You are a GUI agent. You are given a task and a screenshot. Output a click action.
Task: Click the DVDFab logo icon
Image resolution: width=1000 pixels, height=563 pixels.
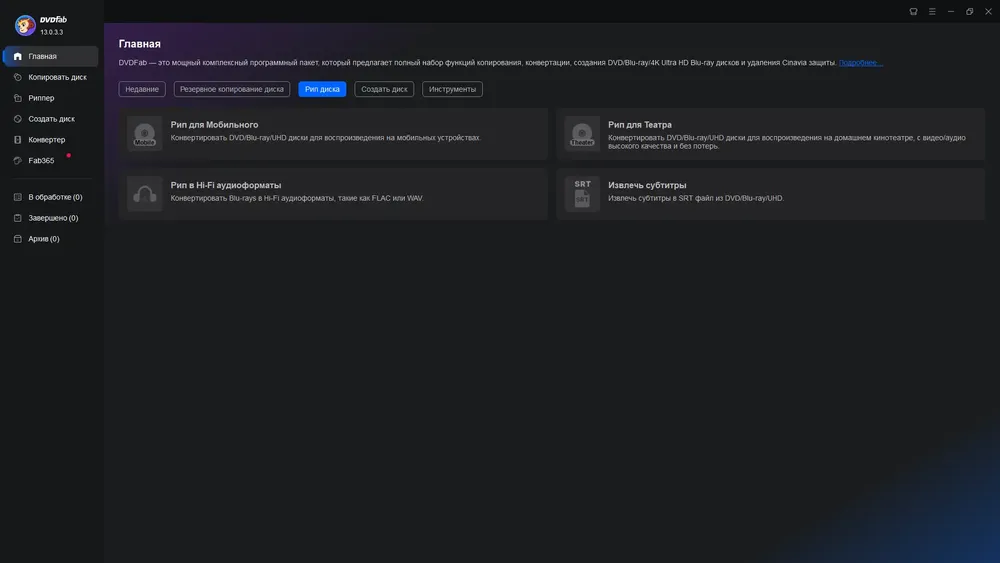coord(25,25)
